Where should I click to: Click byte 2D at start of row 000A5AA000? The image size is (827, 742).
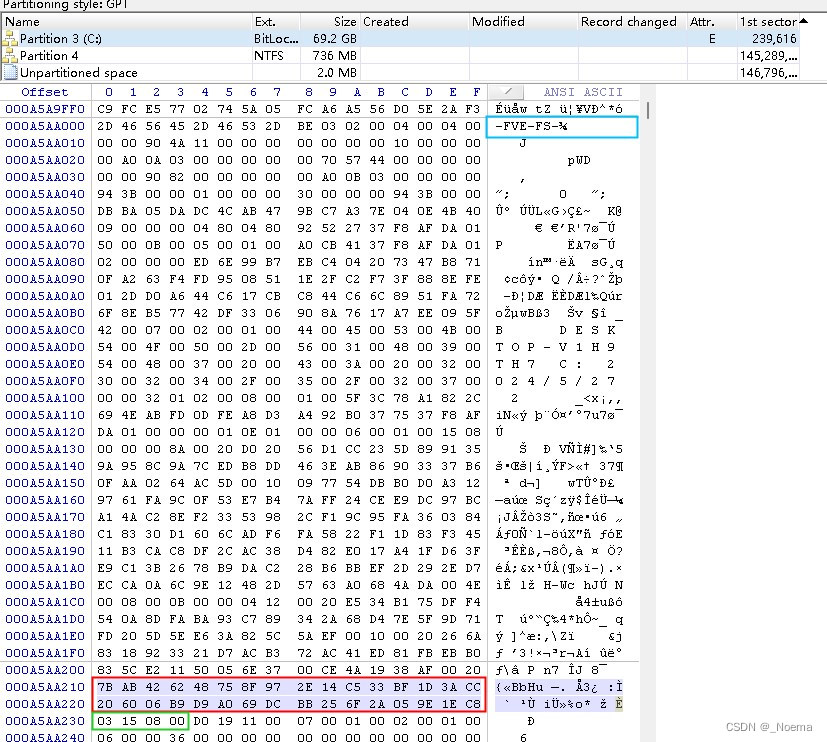tap(105, 126)
